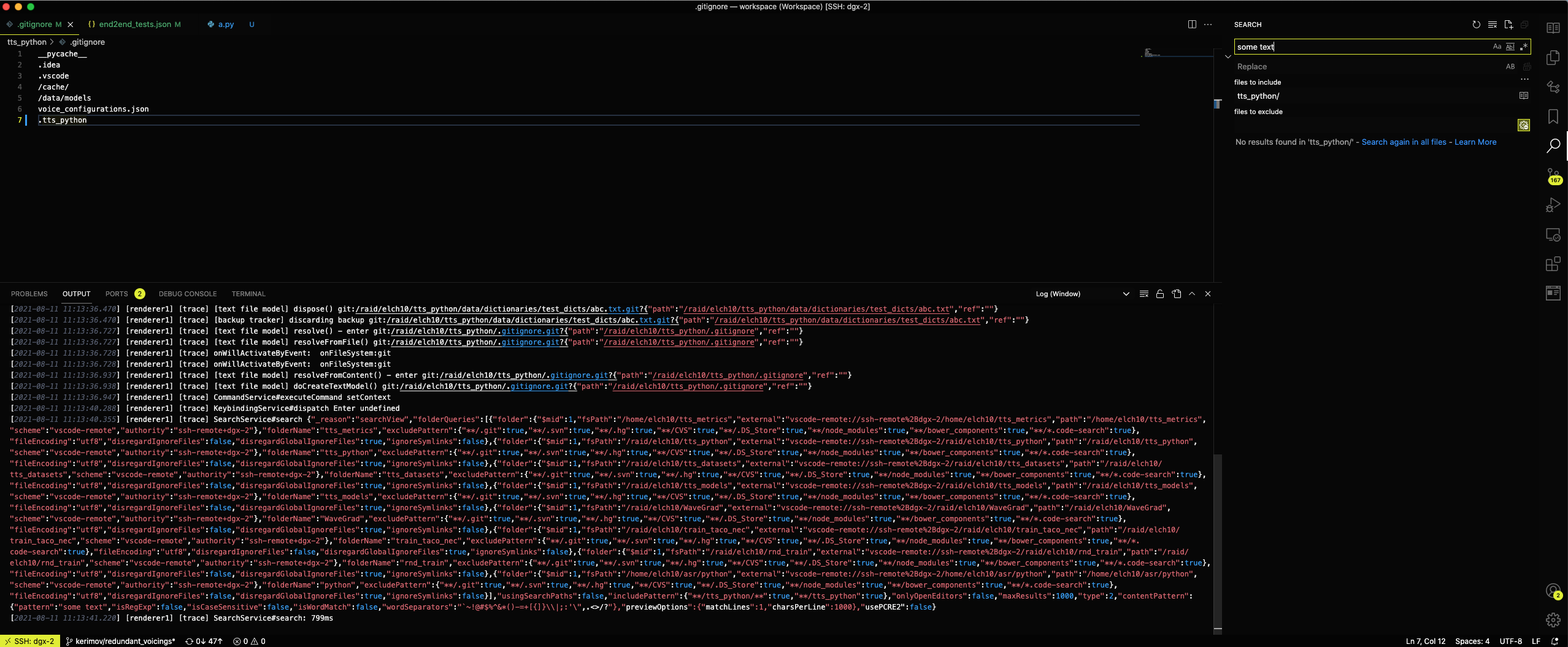Open the Remote Explorer view

click(1553, 234)
